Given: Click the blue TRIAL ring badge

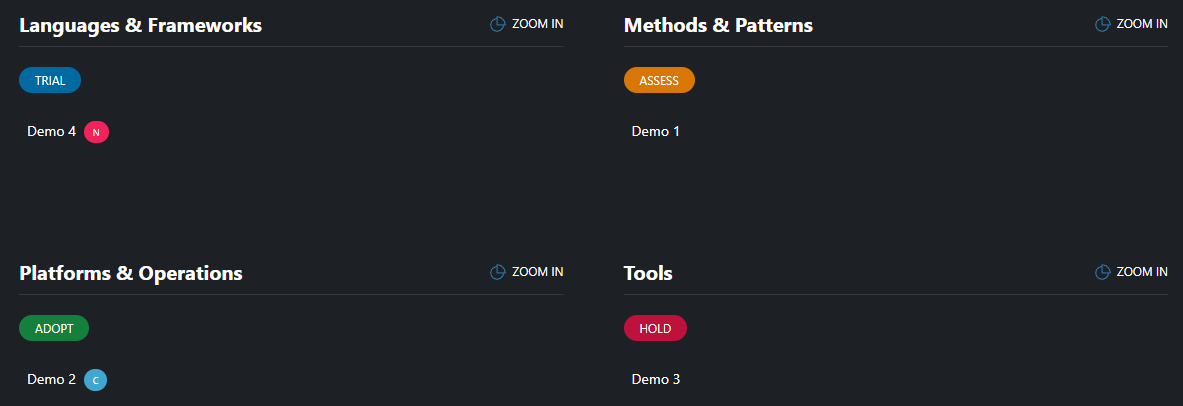Looking at the screenshot, I should [50, 80].
